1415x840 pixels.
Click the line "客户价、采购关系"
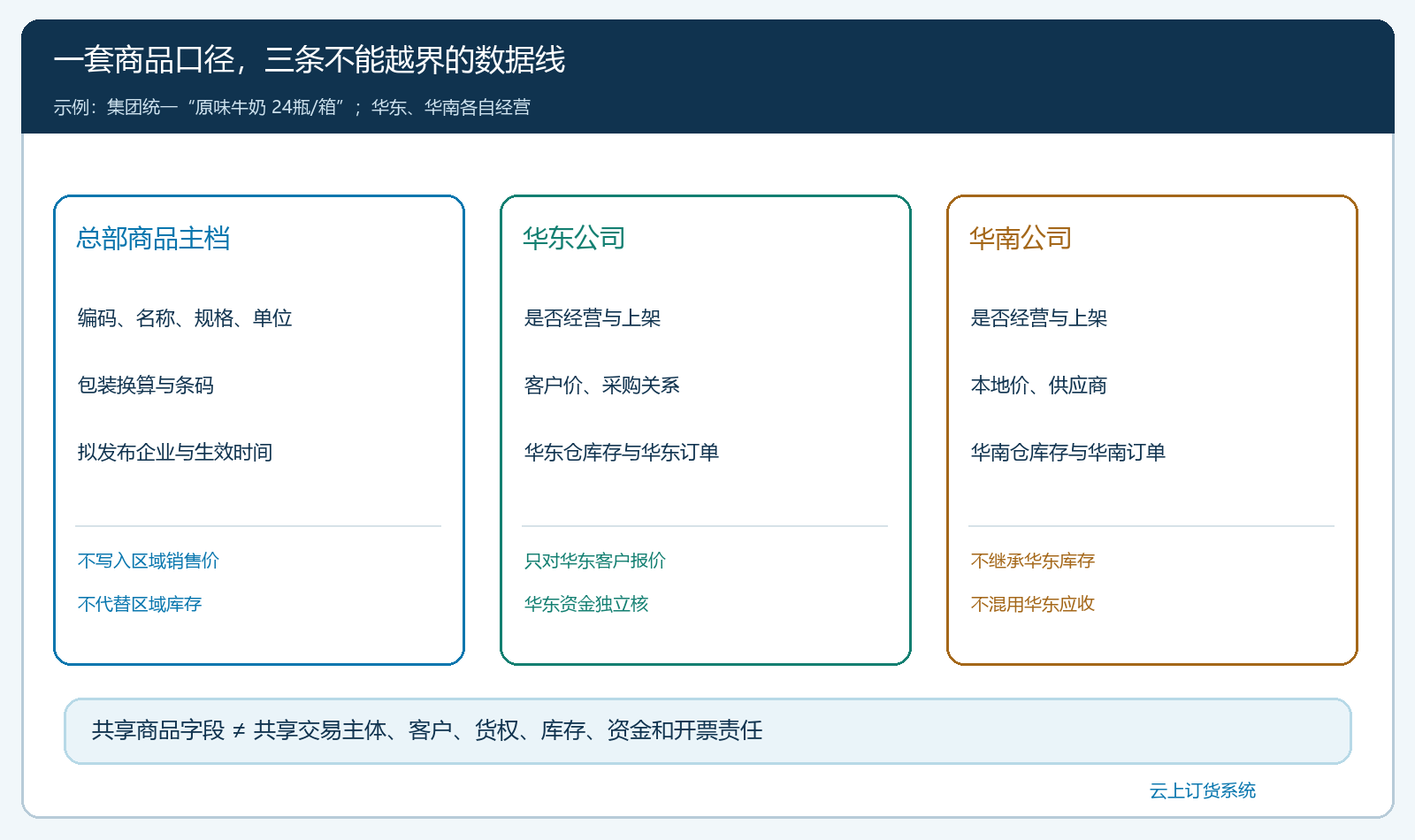click(x=602, y=385)
